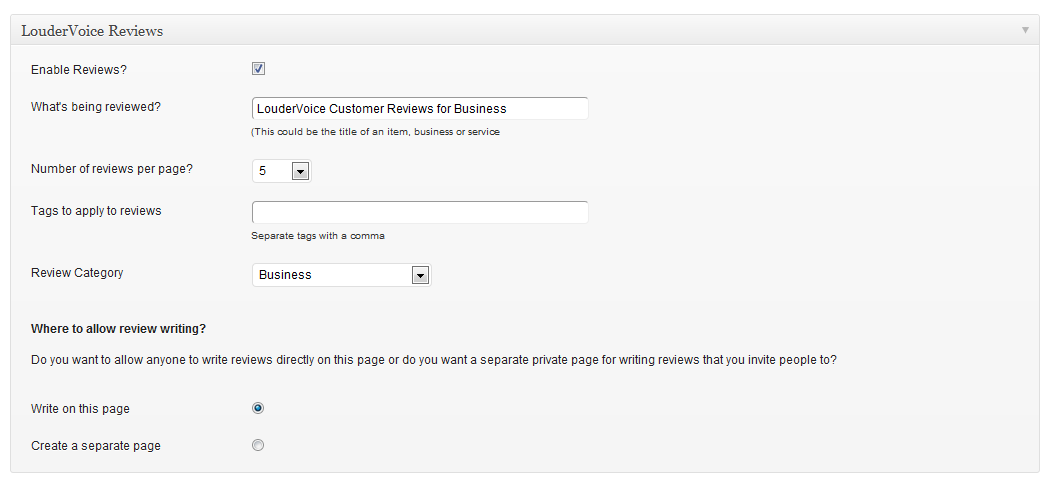This screenshot has height=481, width=1047.
Task: Click the 'Review Category' label text
Action: click(x=77, y=273)
